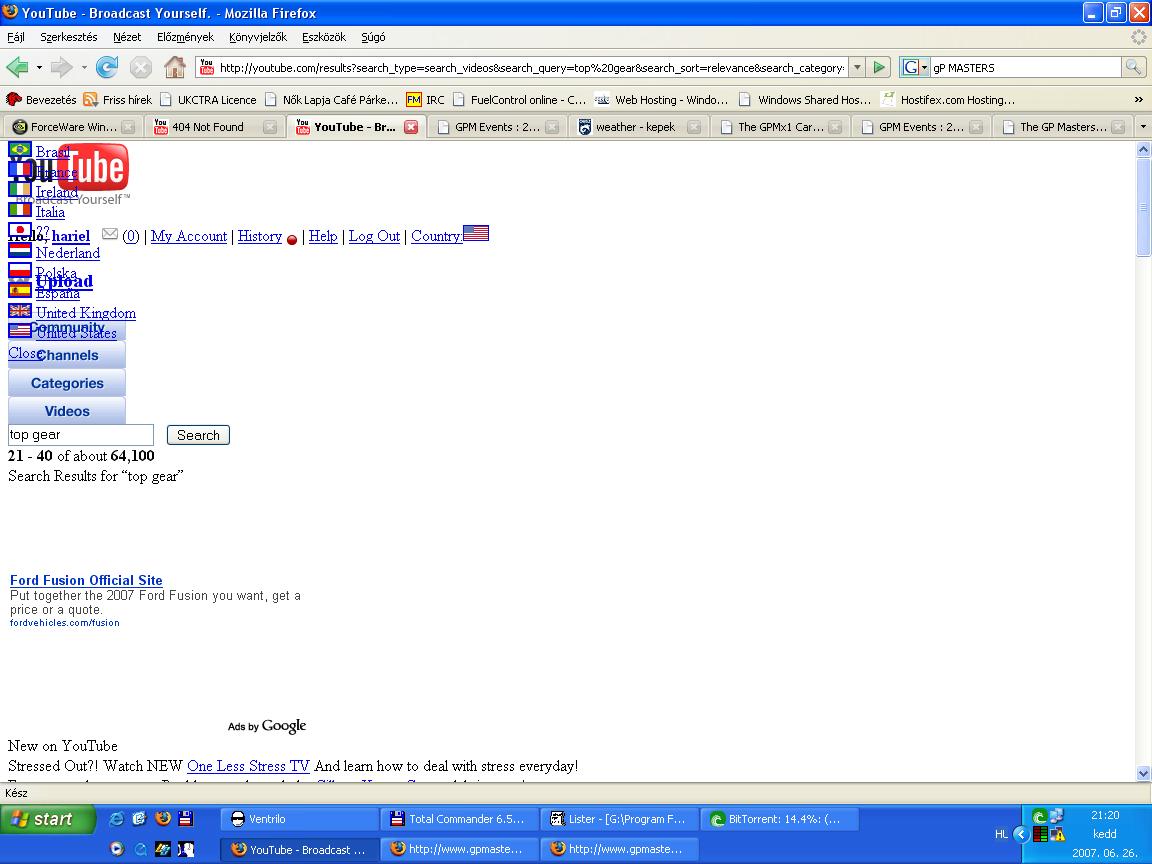Image resolution: width=1152 pixels, height=864 pixels.
Task: Open the Eszközök menu
Action: tap(323, 37)
